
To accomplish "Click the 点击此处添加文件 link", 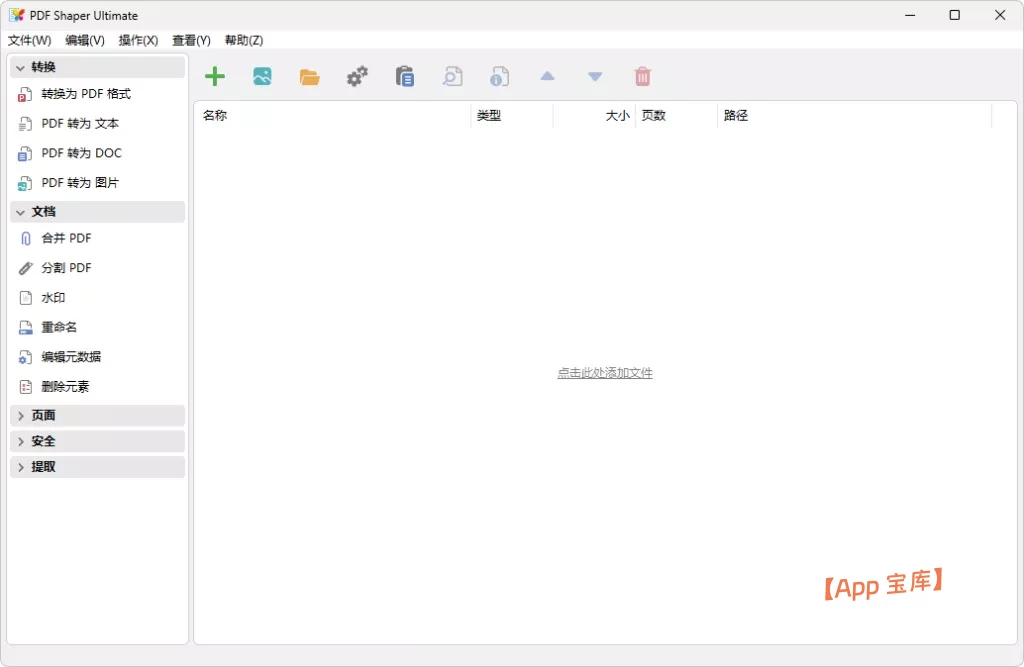I will [604, 372].
